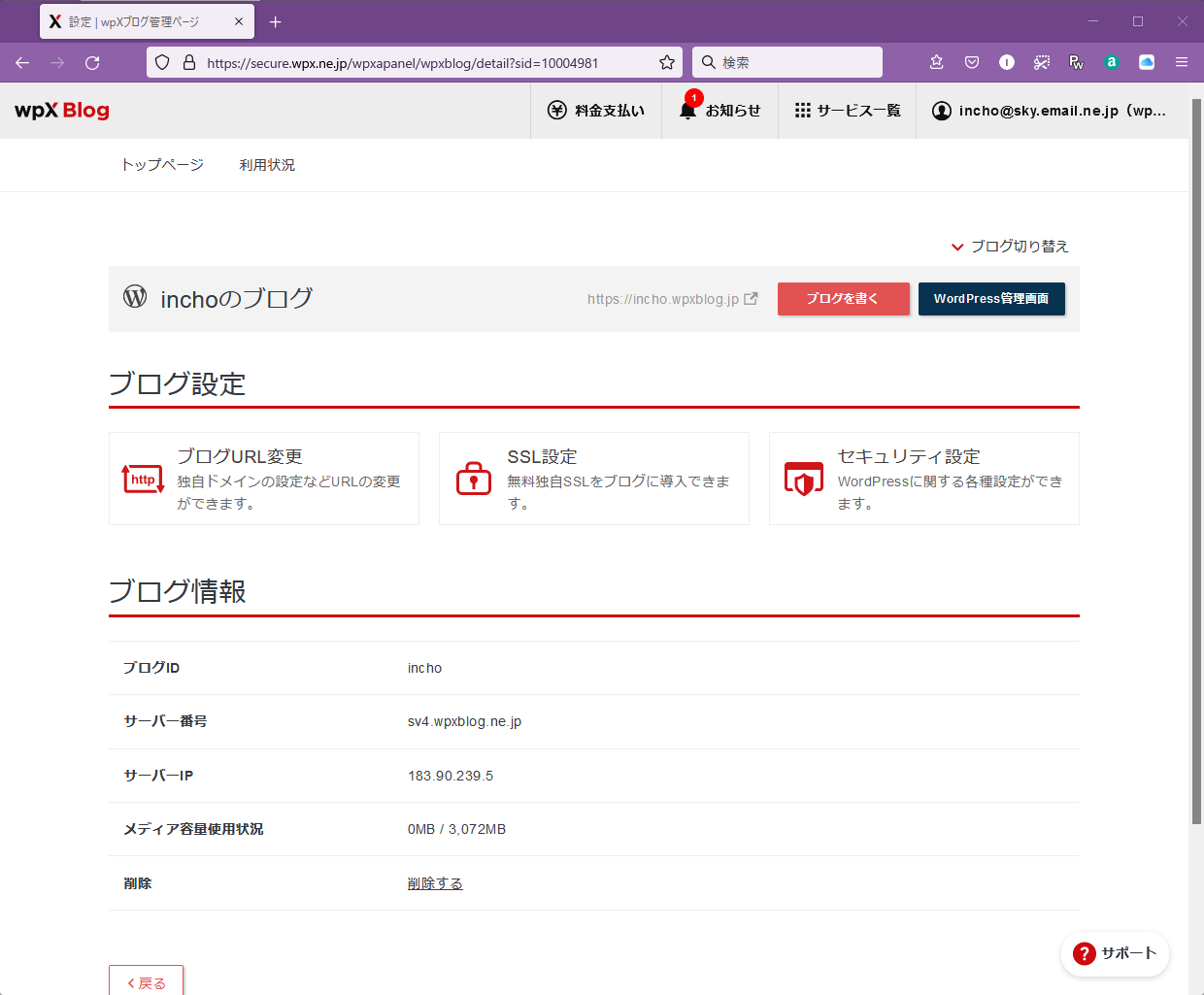The height and width of the screenshot is (995, 1204).
Task: Click the サーバーIP row label
Action: click(158, 776)
